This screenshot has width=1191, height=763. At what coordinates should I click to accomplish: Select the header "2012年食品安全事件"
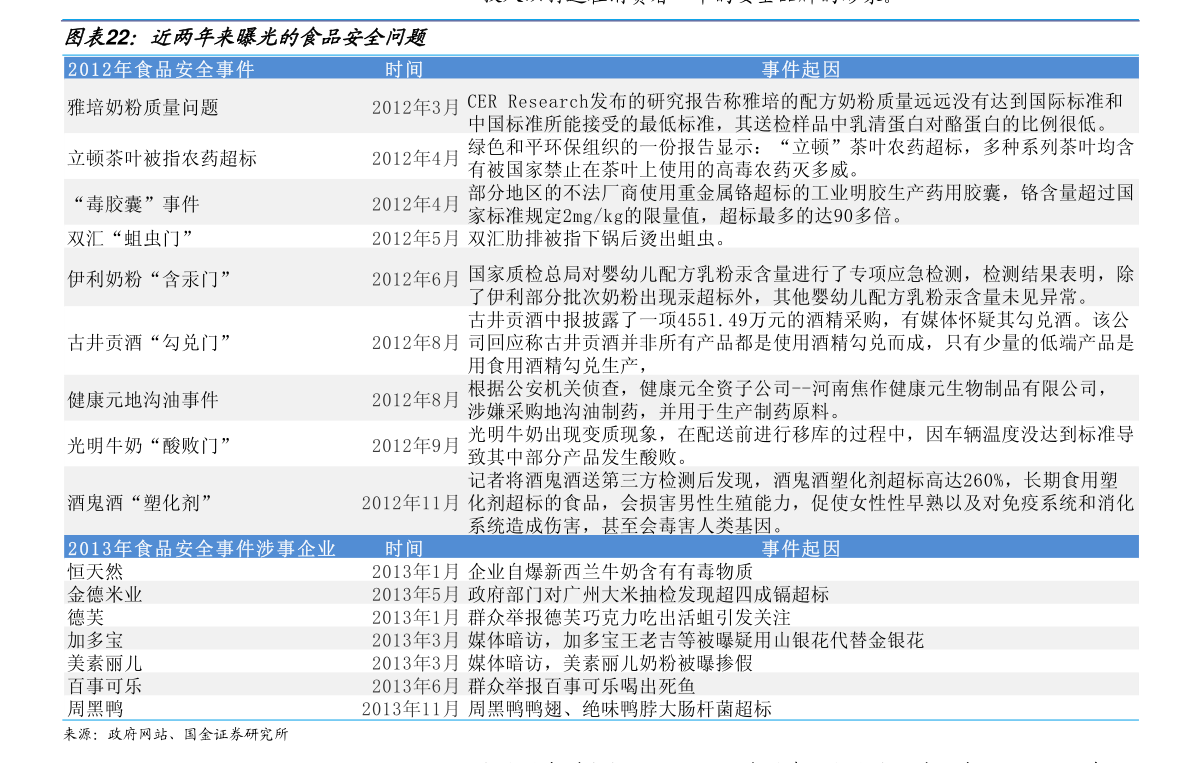pos(161,70)
